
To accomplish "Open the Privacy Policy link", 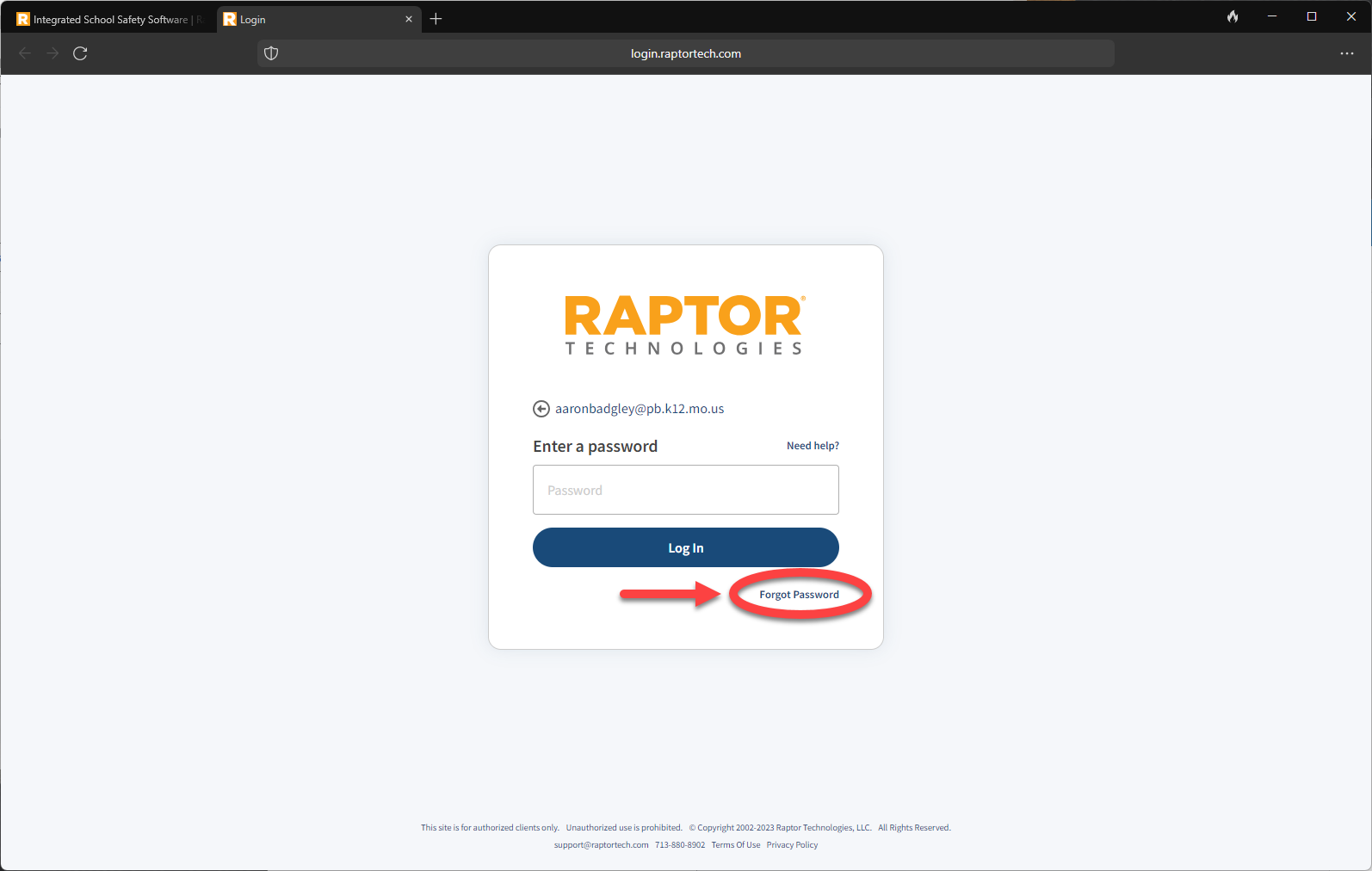I will (792, 845).
